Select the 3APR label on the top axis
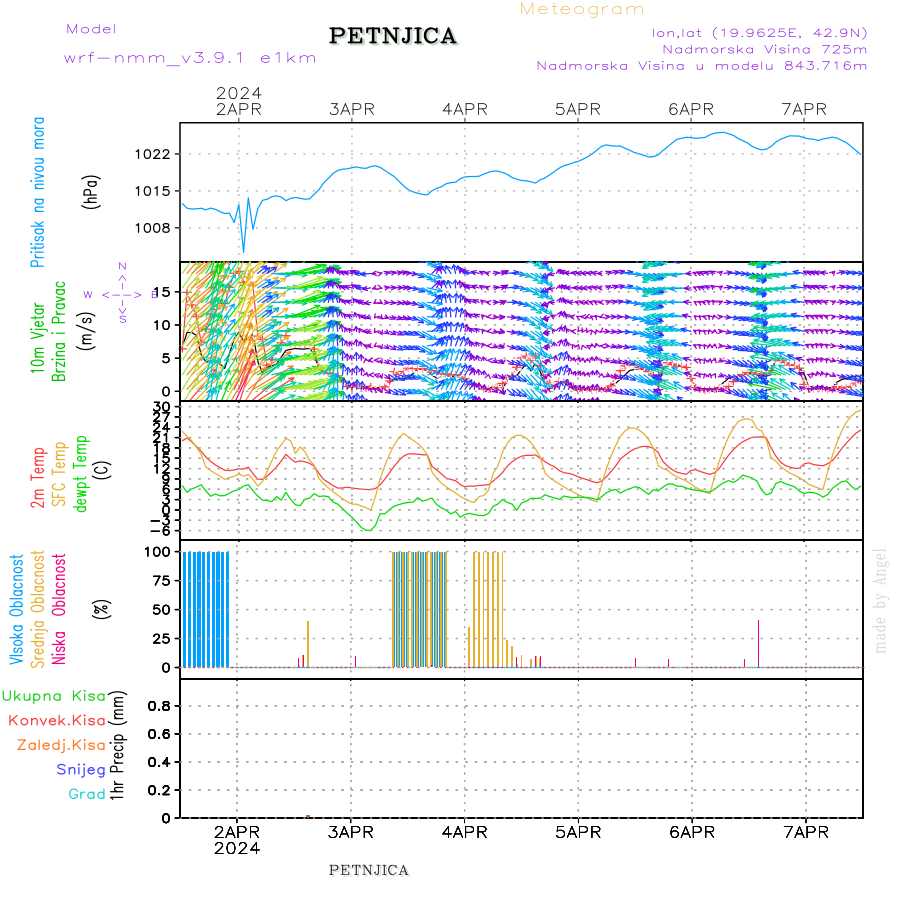 [352, 109]
